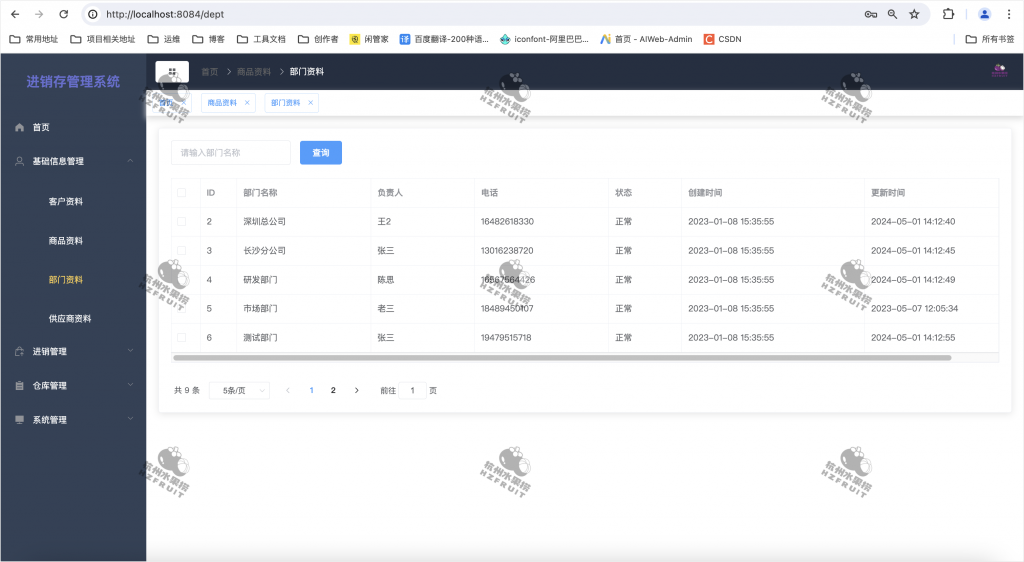Go back using browser back arrow

pos(15,14)
